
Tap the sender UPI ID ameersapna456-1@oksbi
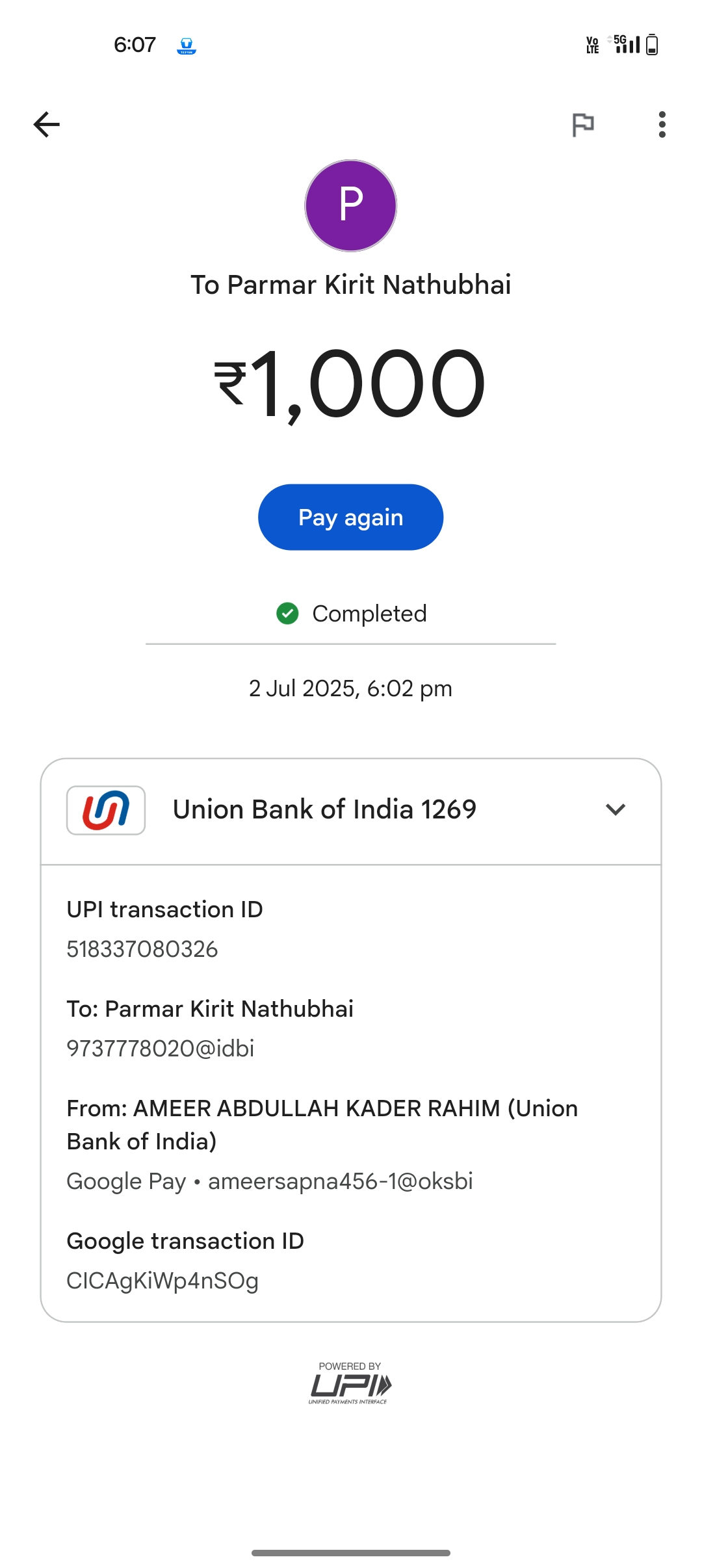click(x=340, y=1181)
